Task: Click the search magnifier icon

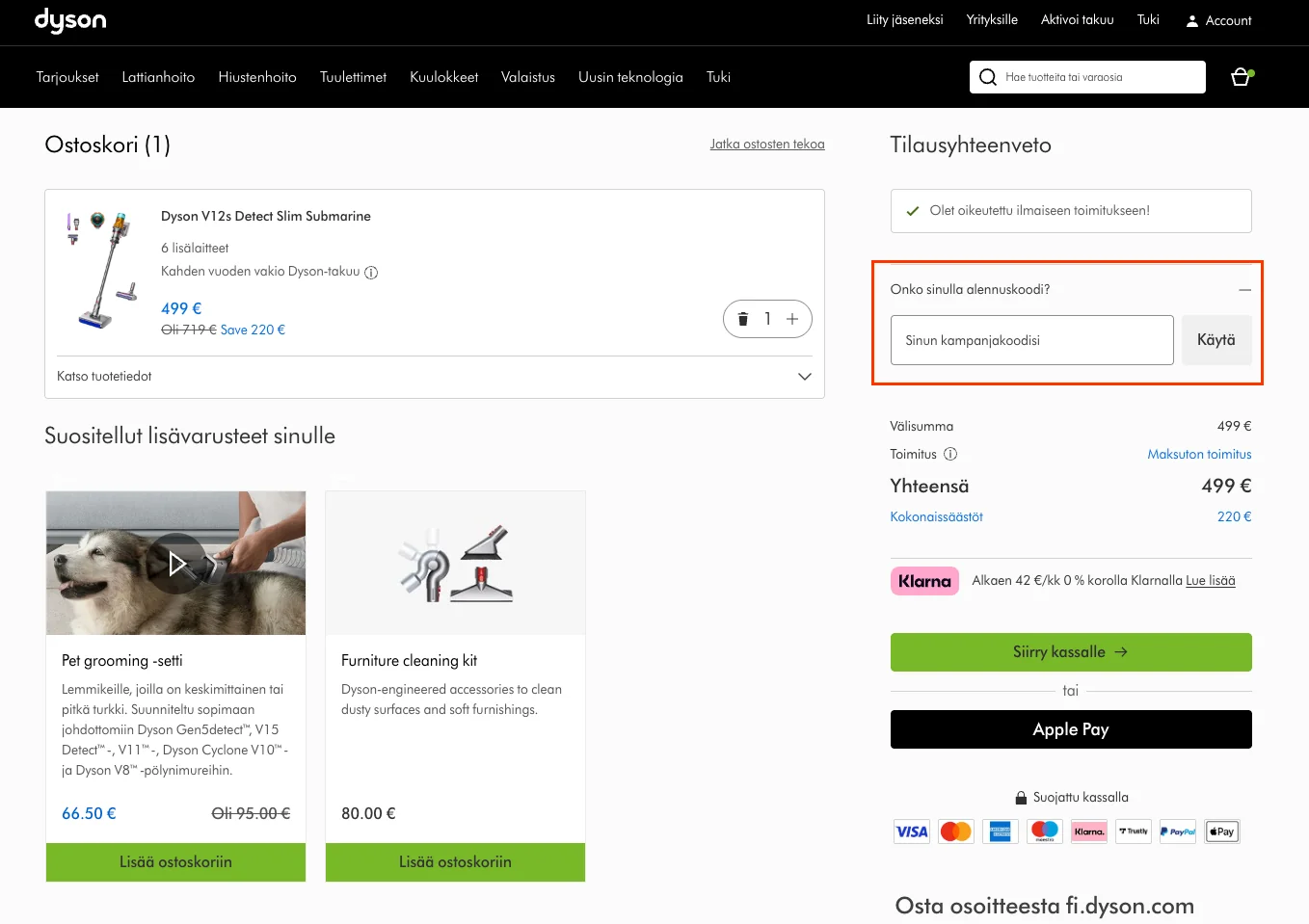Action: pos(987,77)
